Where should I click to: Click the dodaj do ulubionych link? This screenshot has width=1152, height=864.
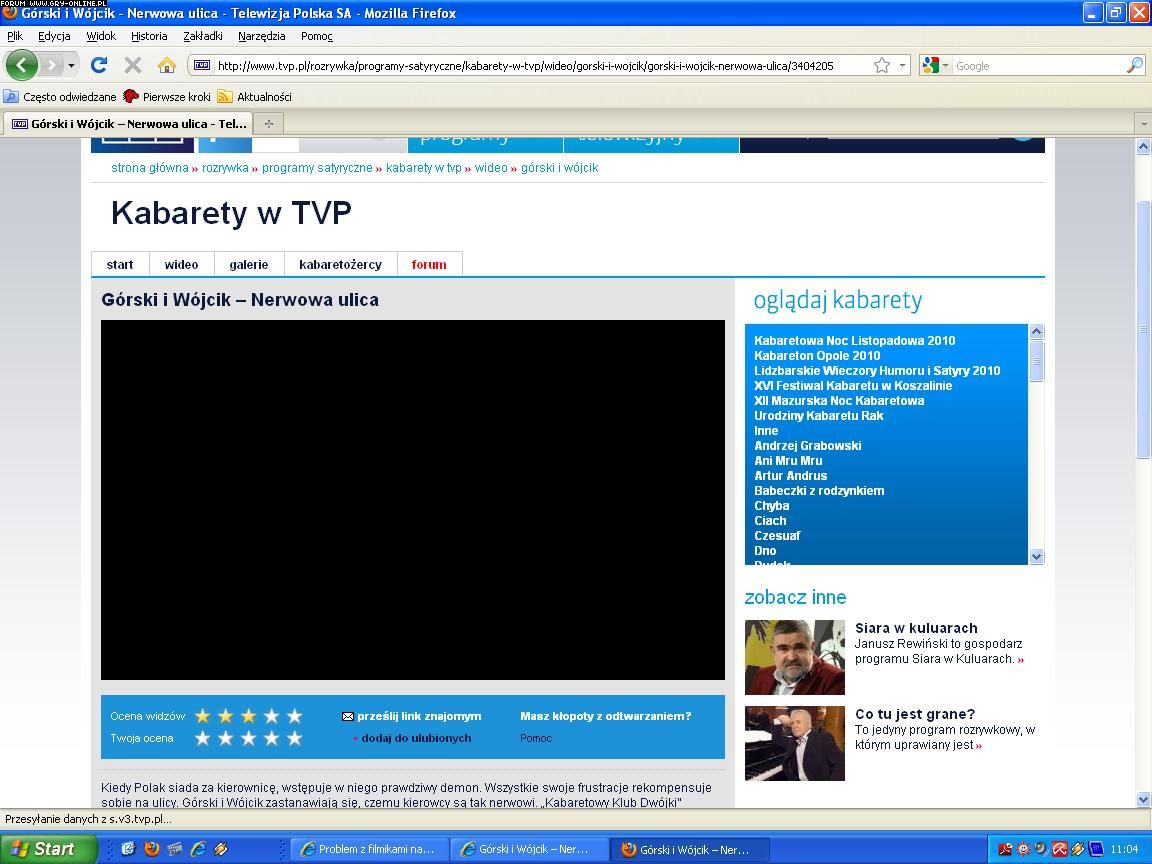point(416,738)
